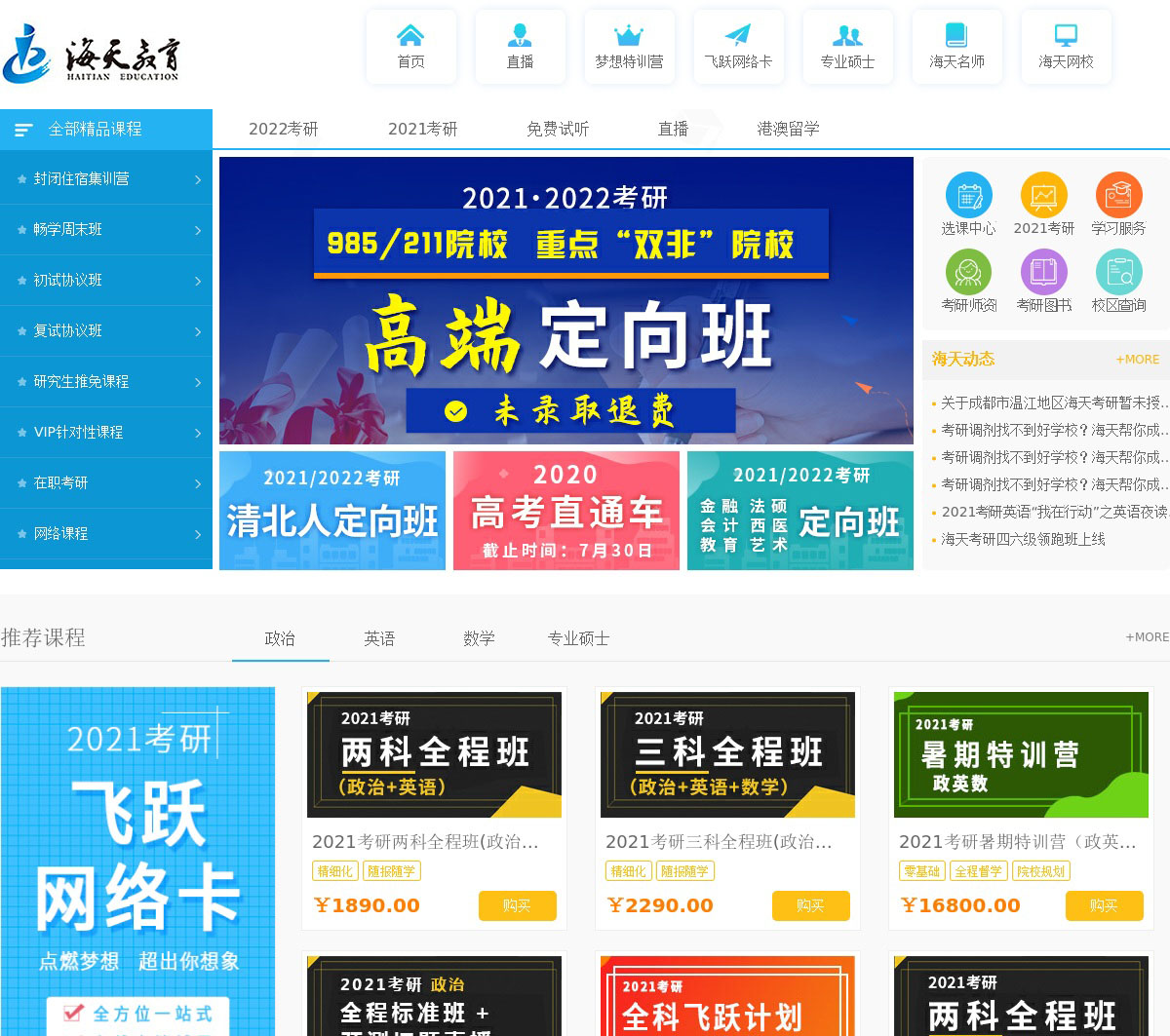The width and height of the screenshot is (1170, 1036).
Task: Open the 学习服务 graduation icon
Action: tap(1118, 196)
